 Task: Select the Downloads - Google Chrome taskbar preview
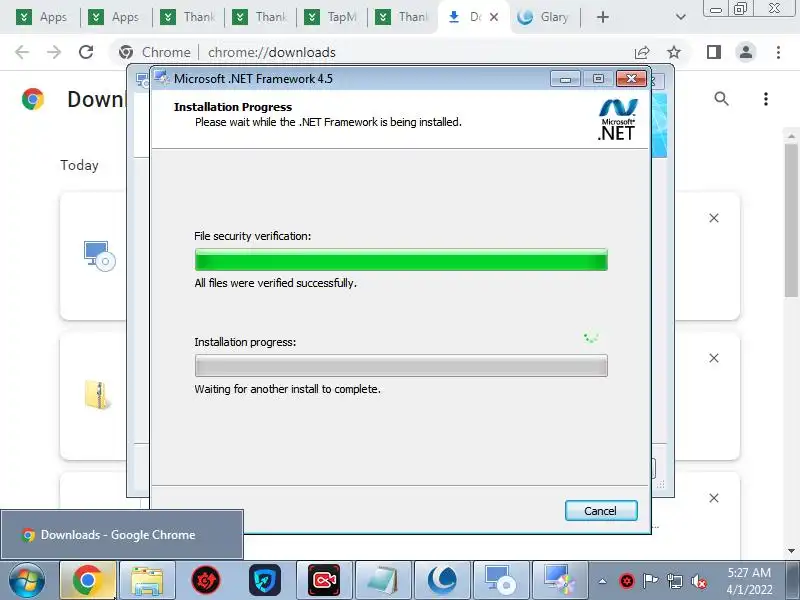122,534
